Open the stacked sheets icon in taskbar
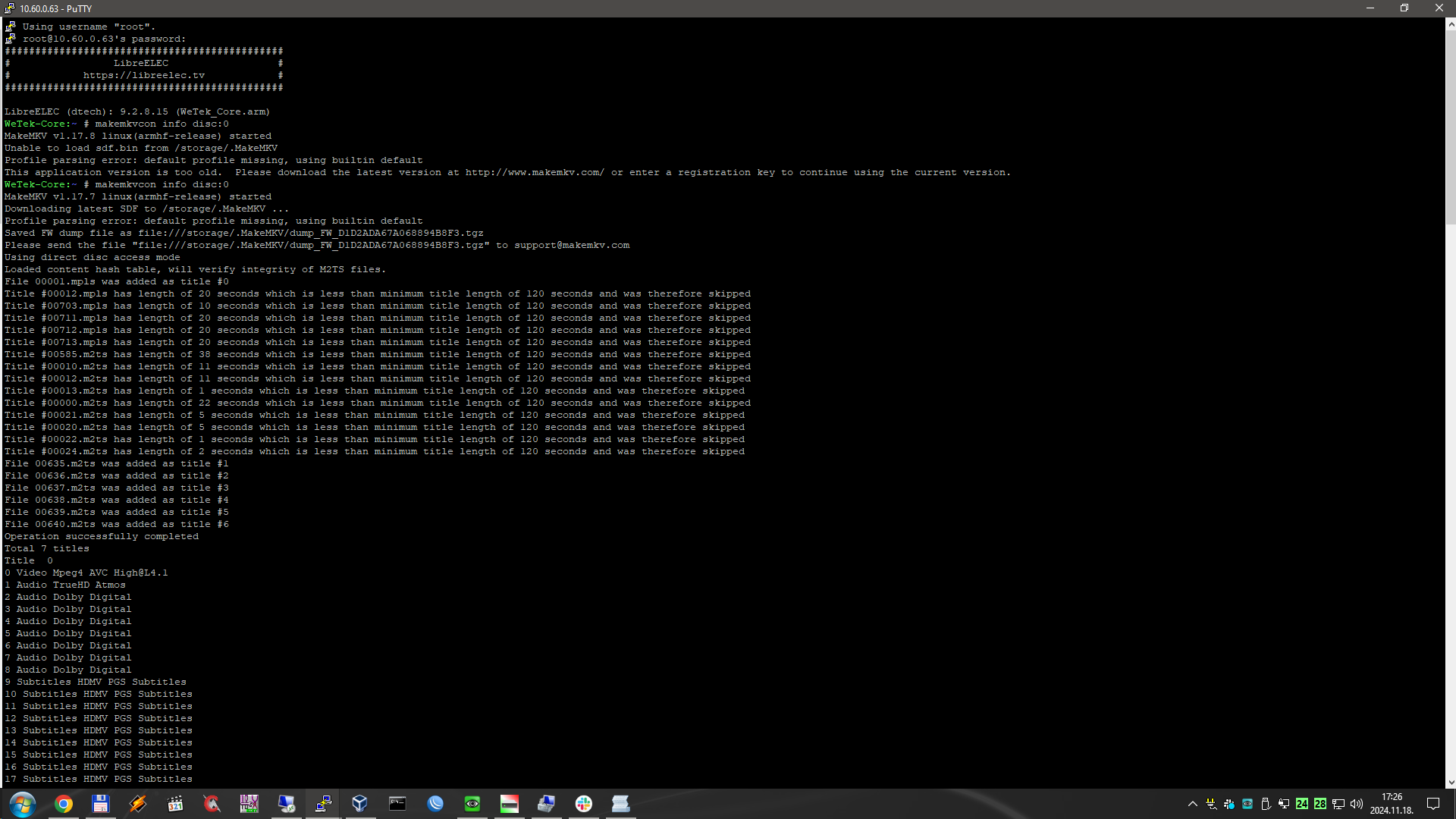The width and height of the screenshot is (1456, 819). point(620,804)
